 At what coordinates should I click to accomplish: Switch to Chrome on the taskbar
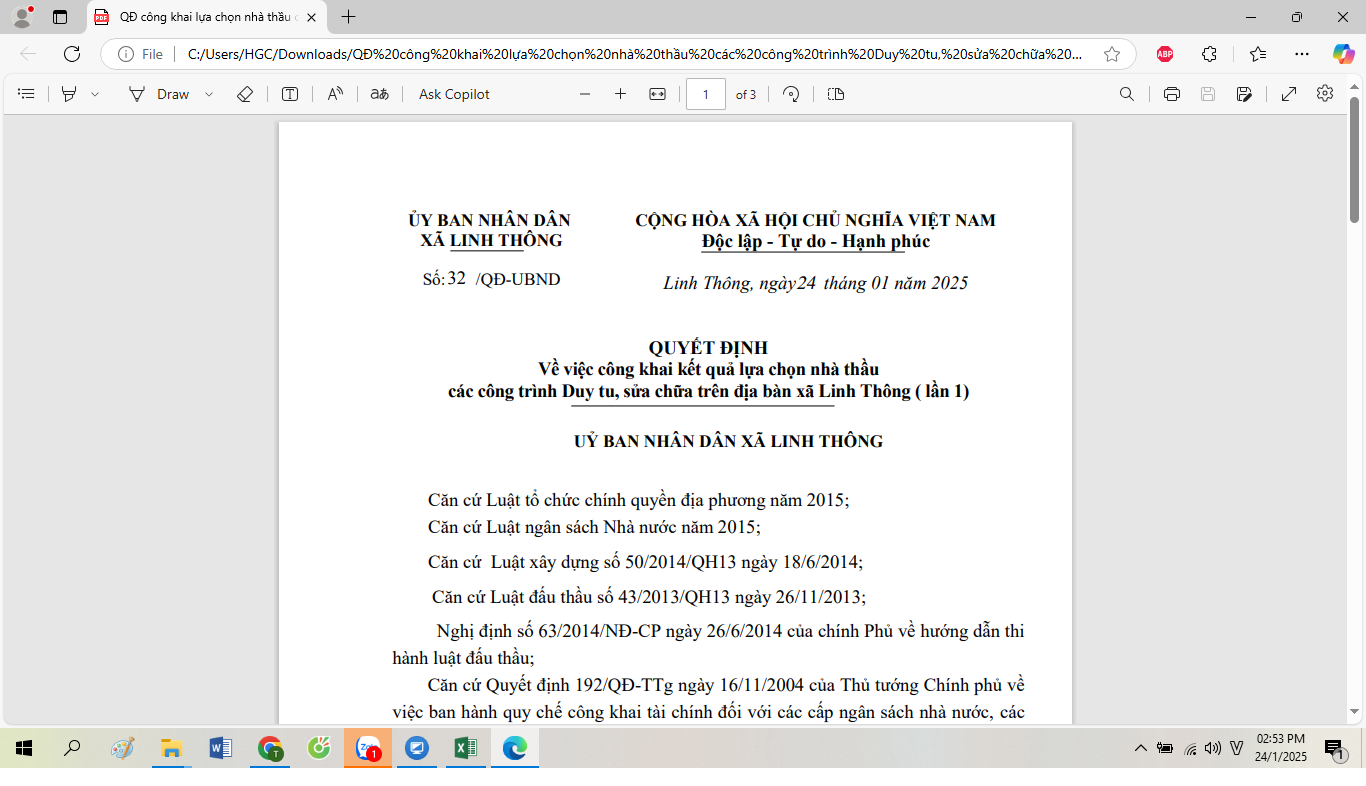270,748
